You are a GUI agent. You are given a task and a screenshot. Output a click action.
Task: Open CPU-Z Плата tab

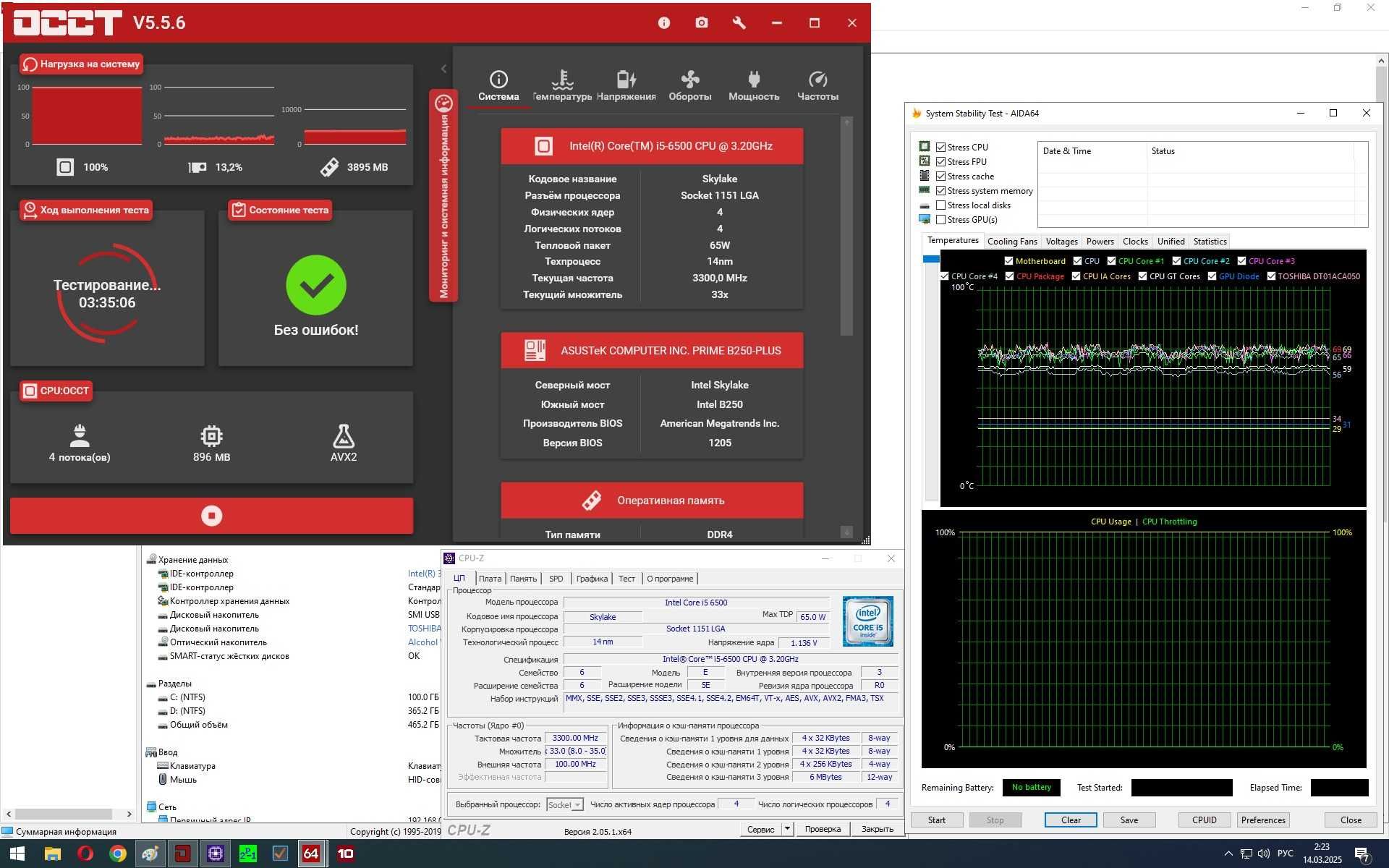click(x=490, y=579)
